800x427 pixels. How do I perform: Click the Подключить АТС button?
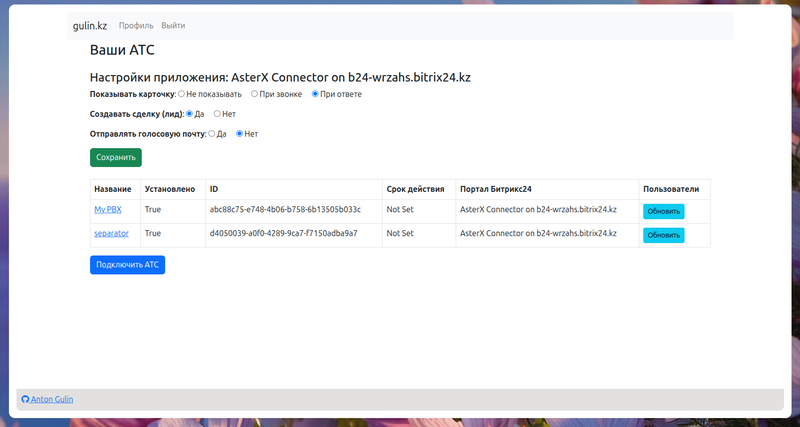128,265
